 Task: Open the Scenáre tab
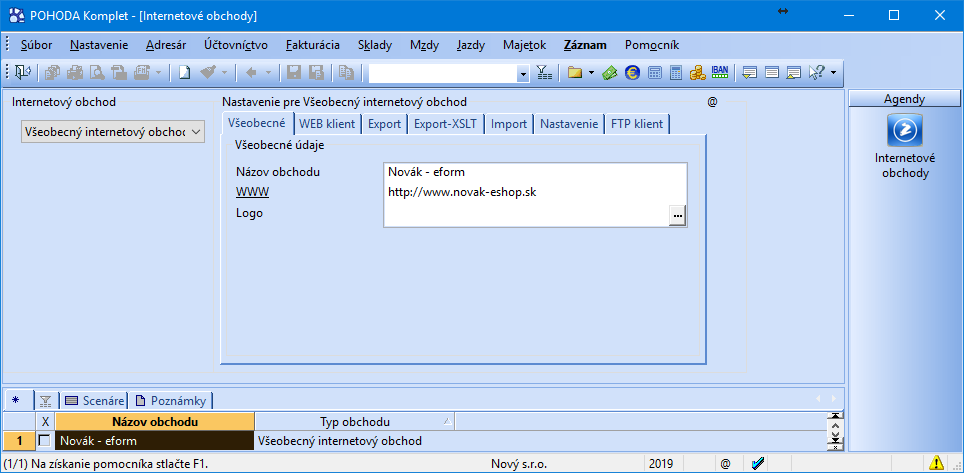(94, 400)
